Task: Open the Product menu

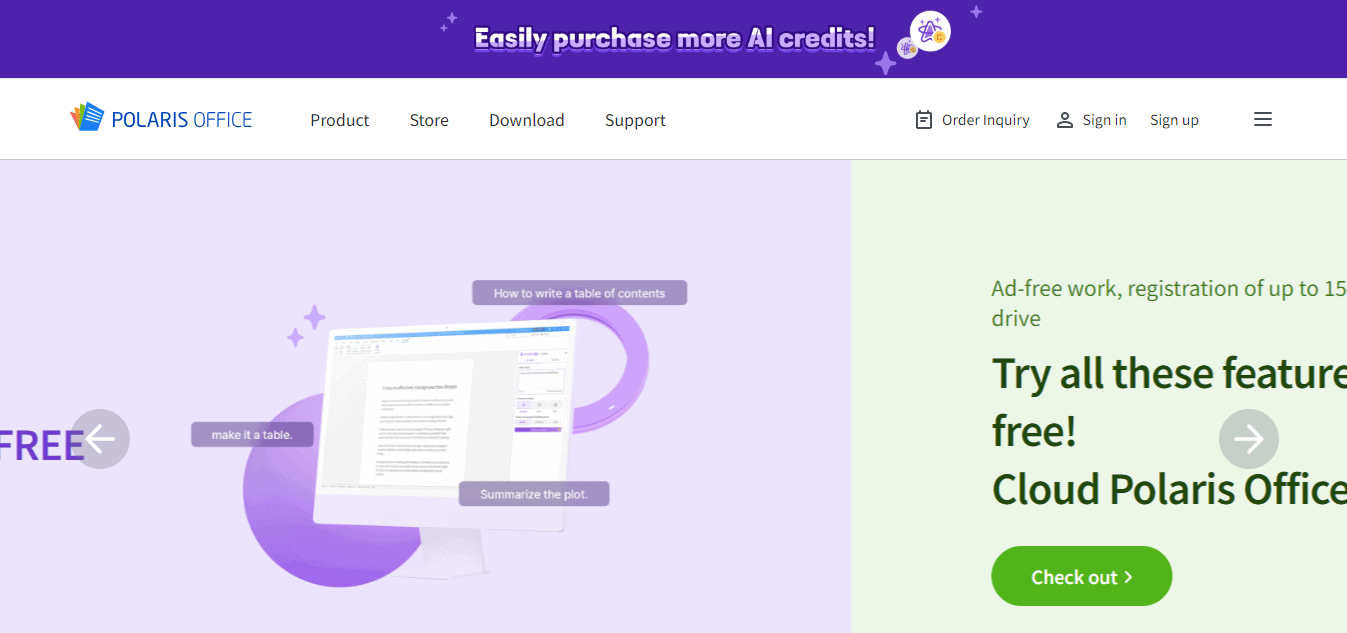Action: coord(340,120)
